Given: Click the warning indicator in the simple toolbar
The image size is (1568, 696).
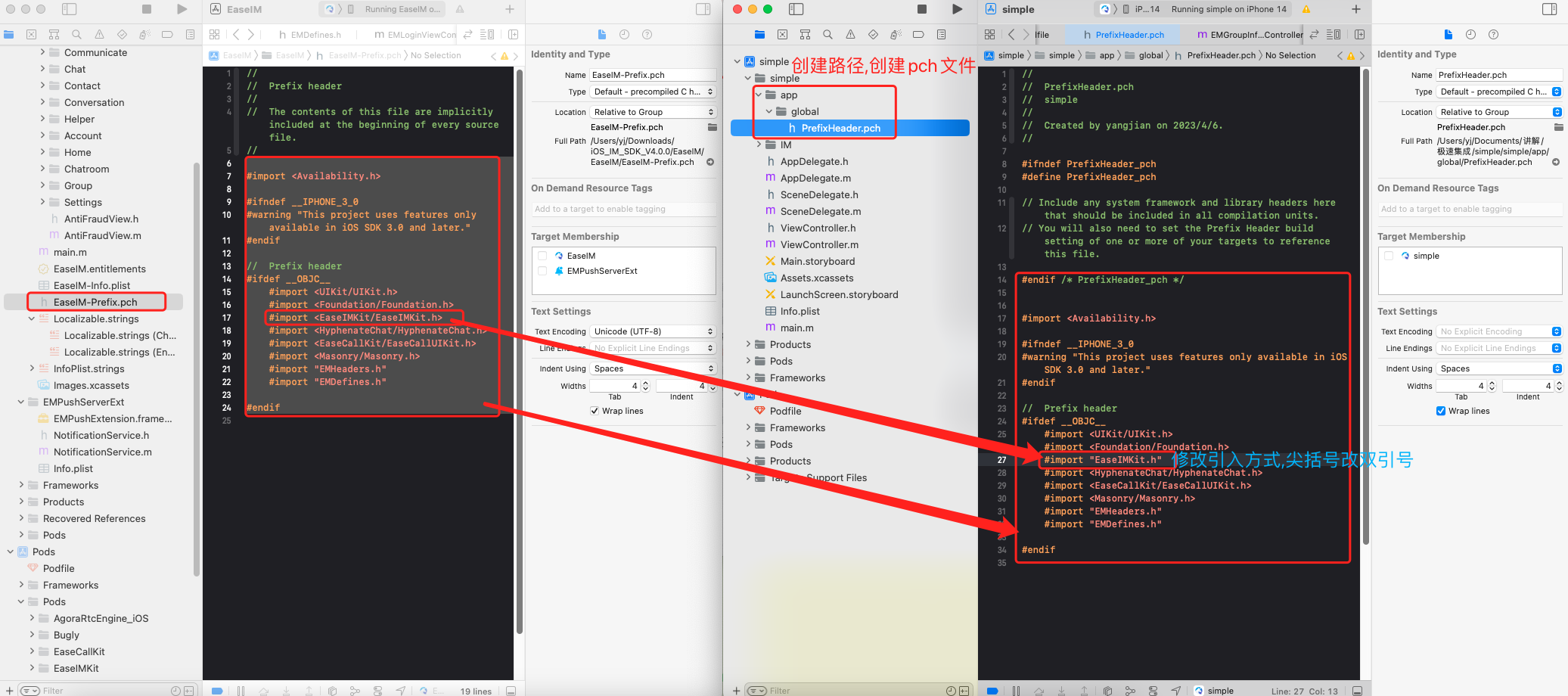Looking at the screenshot, I should tap(1306, 9).
